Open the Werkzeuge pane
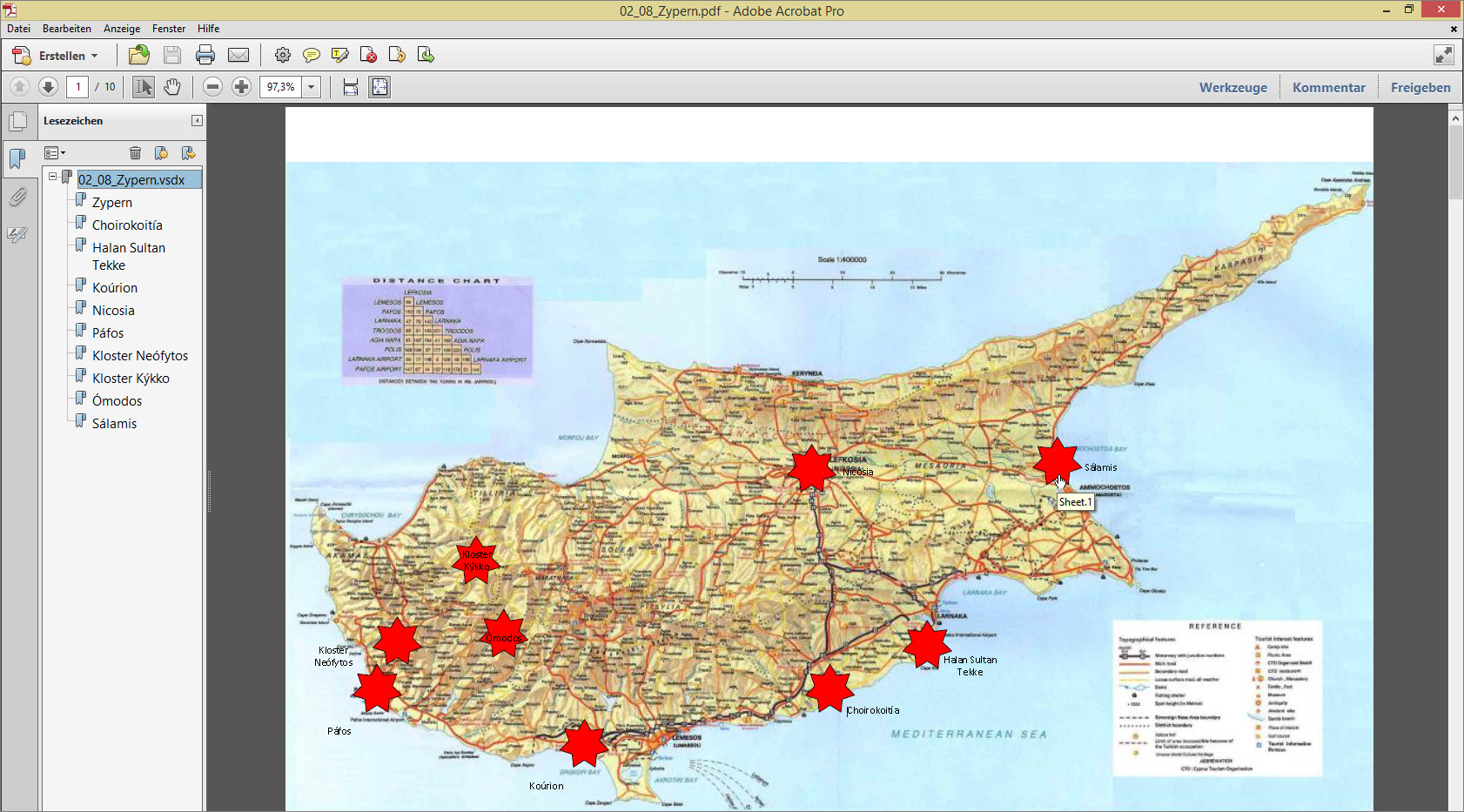The image size is (1464, 812). tap(1232, 88)
